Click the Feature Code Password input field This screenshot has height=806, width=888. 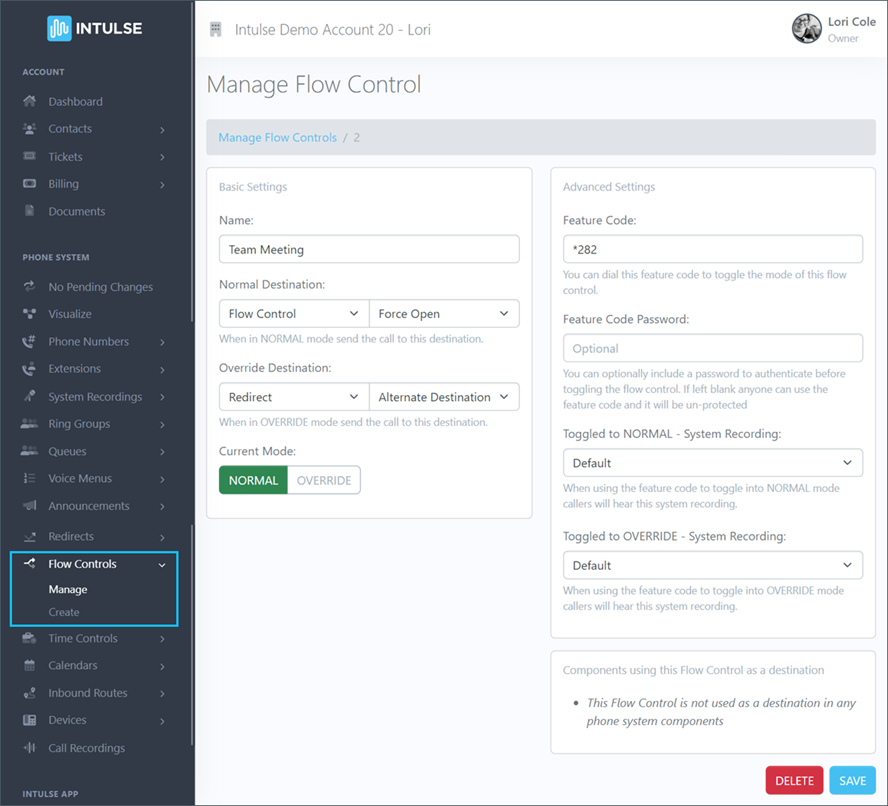(x=712, y=348)
